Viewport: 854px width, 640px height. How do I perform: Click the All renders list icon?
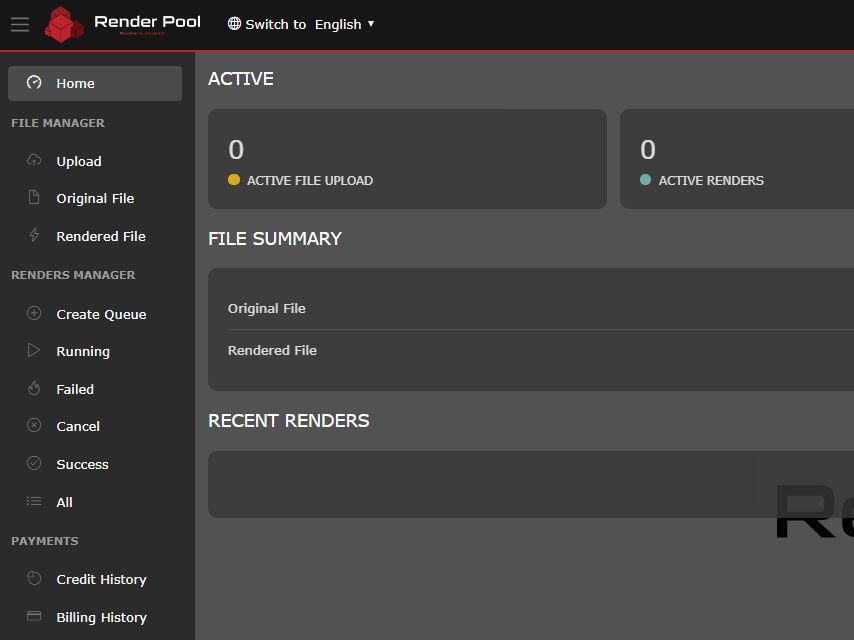33,502
